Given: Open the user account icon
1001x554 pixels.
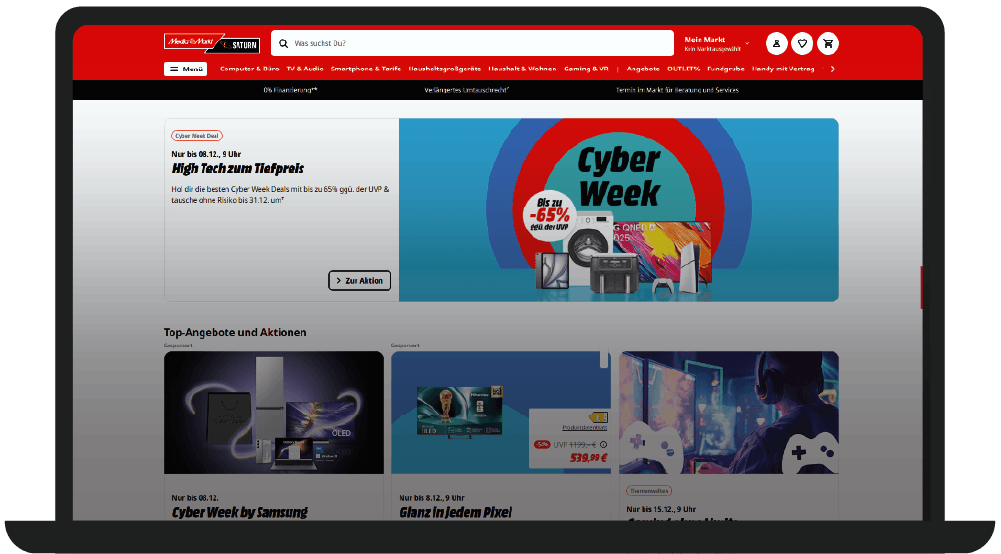Looking at the screenshot, I should [x=776, y=43].
